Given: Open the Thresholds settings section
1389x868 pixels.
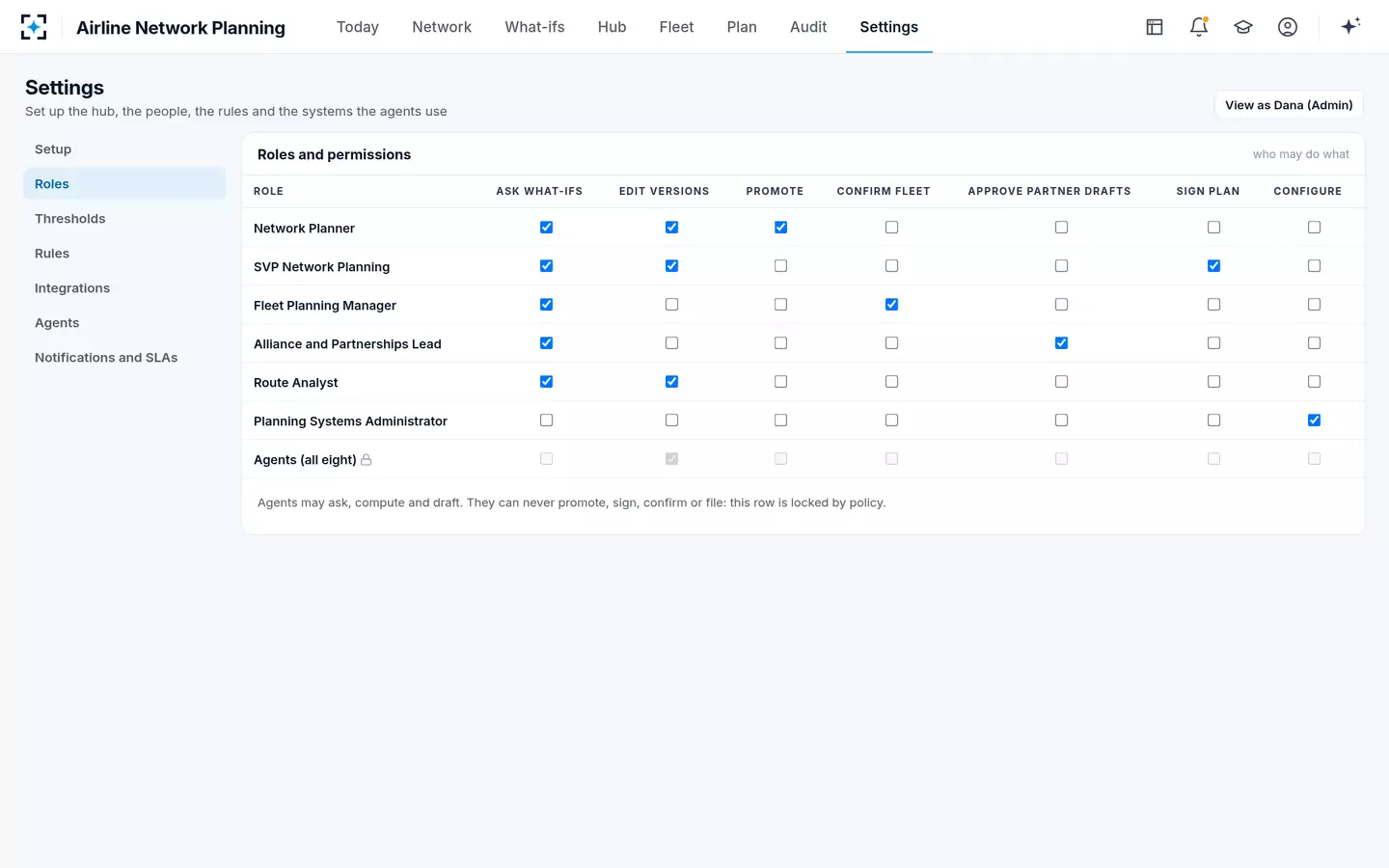Looking at the screenshot, I should pyautogui.click(x=124, y=219).
